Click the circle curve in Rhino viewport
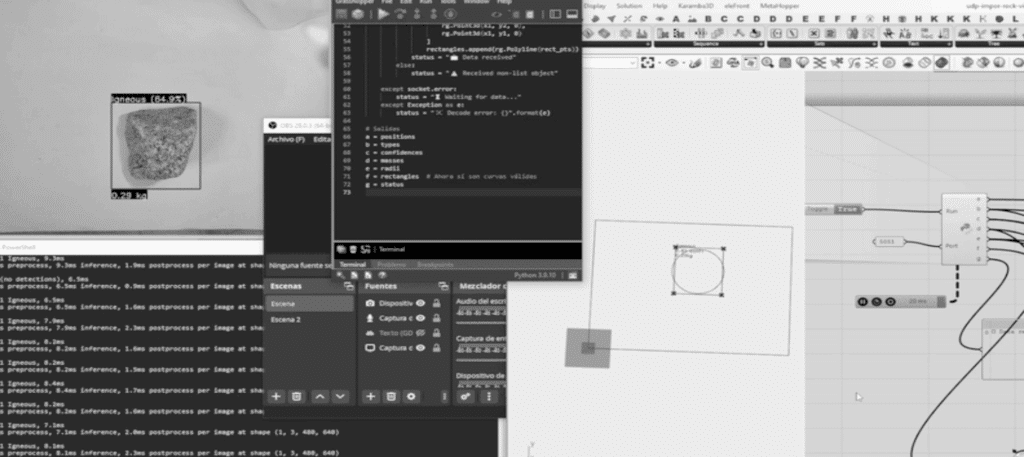Viewport: 1024px width, 457px height. [x=697, y=271]
